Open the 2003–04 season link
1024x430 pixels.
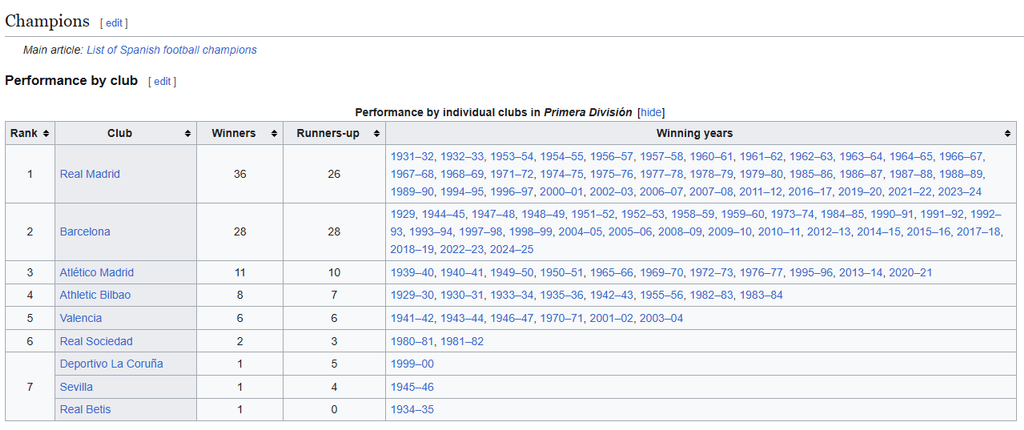coord(662,318)
